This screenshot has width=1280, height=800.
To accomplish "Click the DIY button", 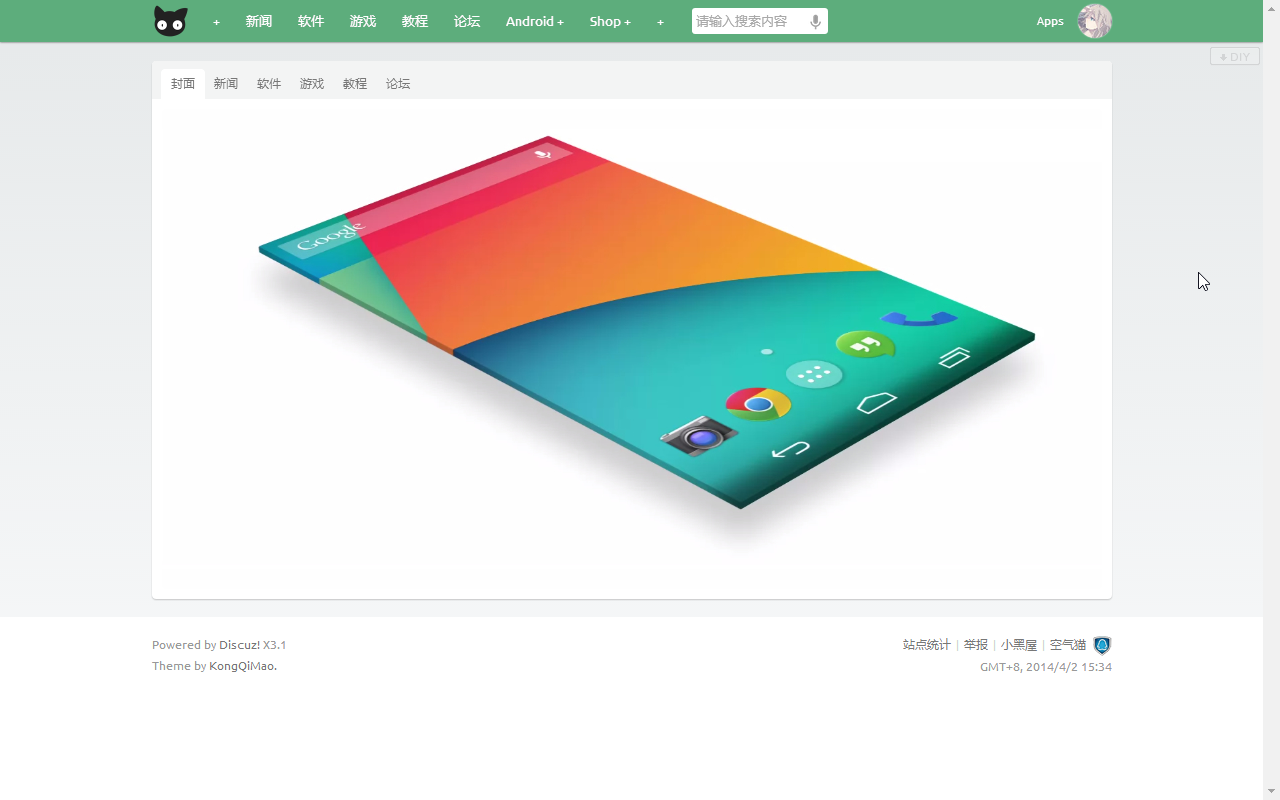I will (x=1235, y=57).
